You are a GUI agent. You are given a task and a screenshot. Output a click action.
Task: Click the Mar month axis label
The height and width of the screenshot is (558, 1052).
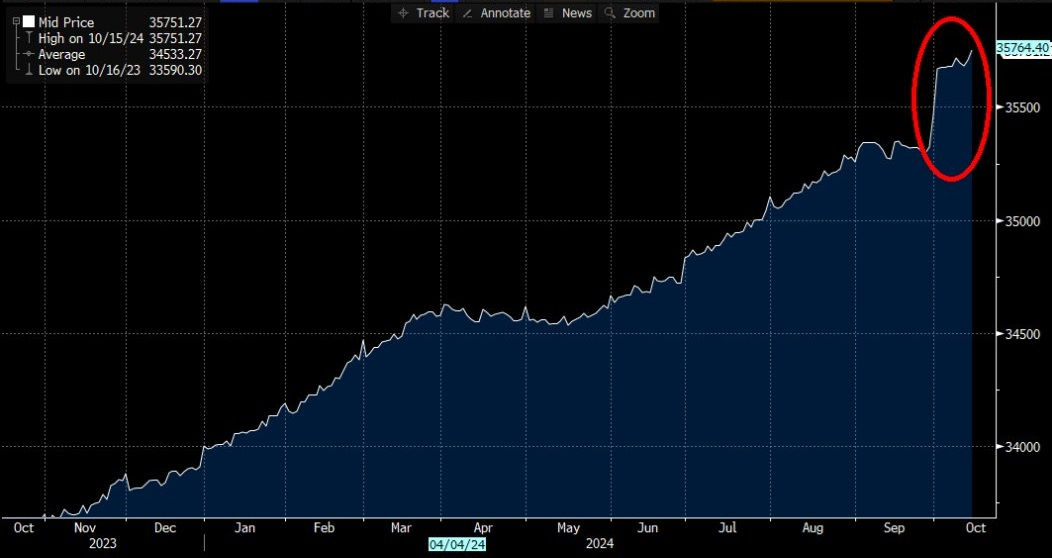coord(401,528)
